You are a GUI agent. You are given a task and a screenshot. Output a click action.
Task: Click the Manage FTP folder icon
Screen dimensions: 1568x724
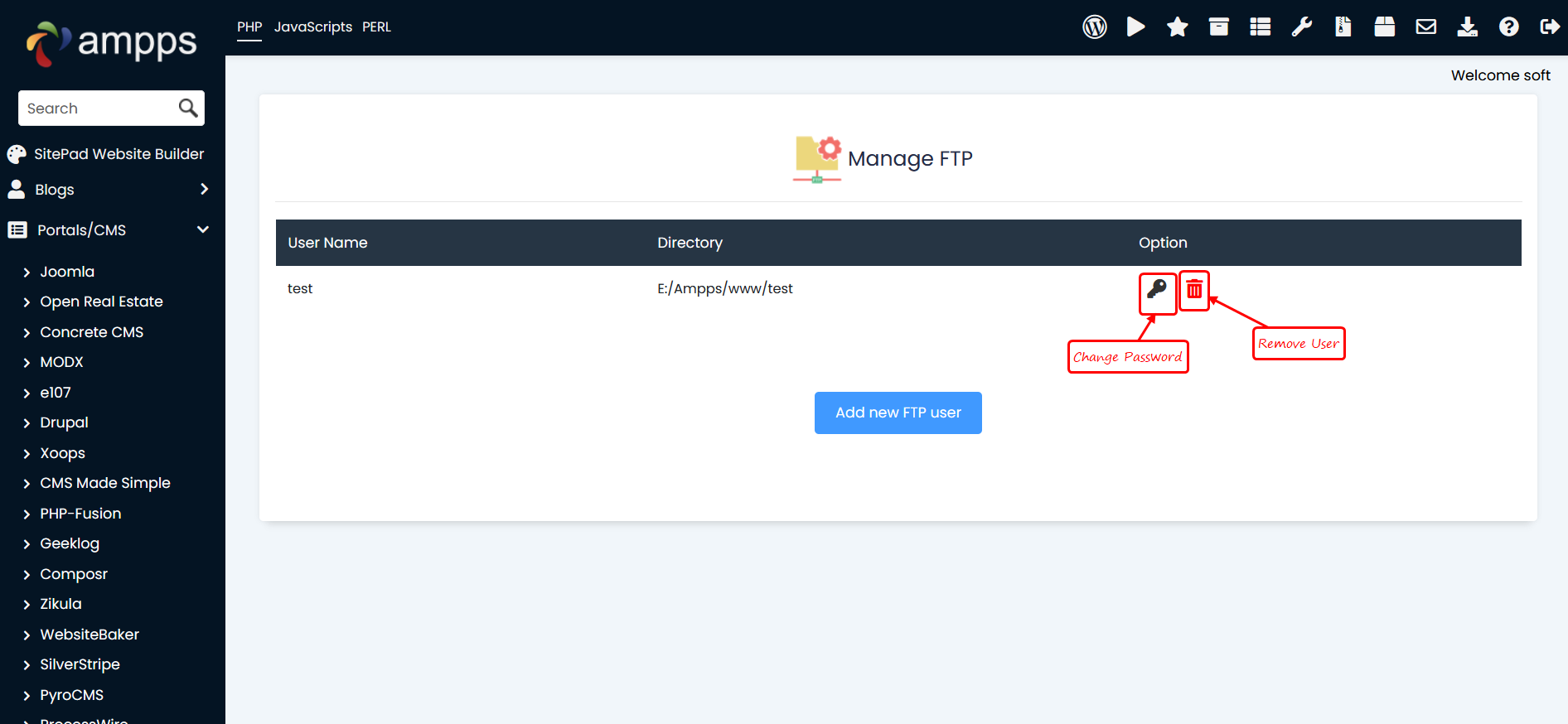coord(817,159)
